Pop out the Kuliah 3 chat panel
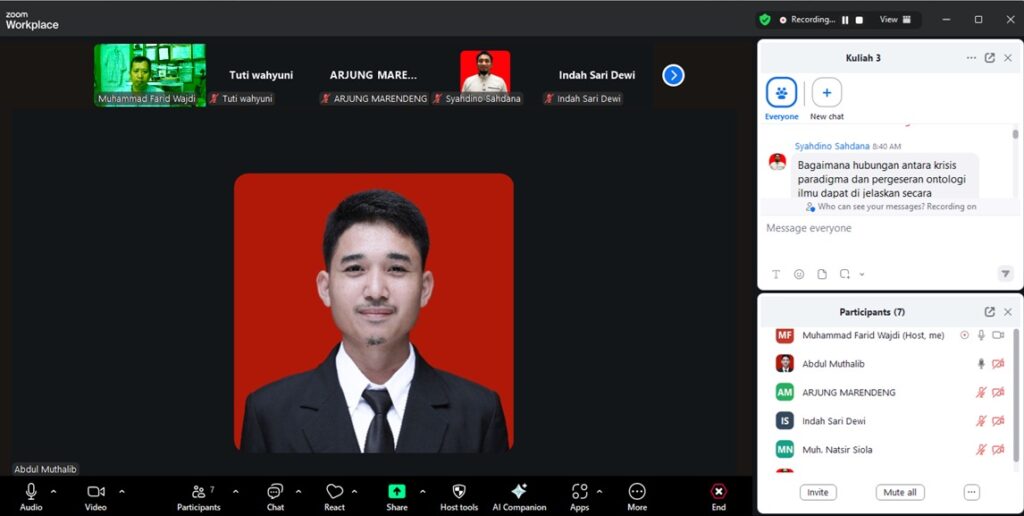The height and width of the screenshot is (516, 1024). 989,57
